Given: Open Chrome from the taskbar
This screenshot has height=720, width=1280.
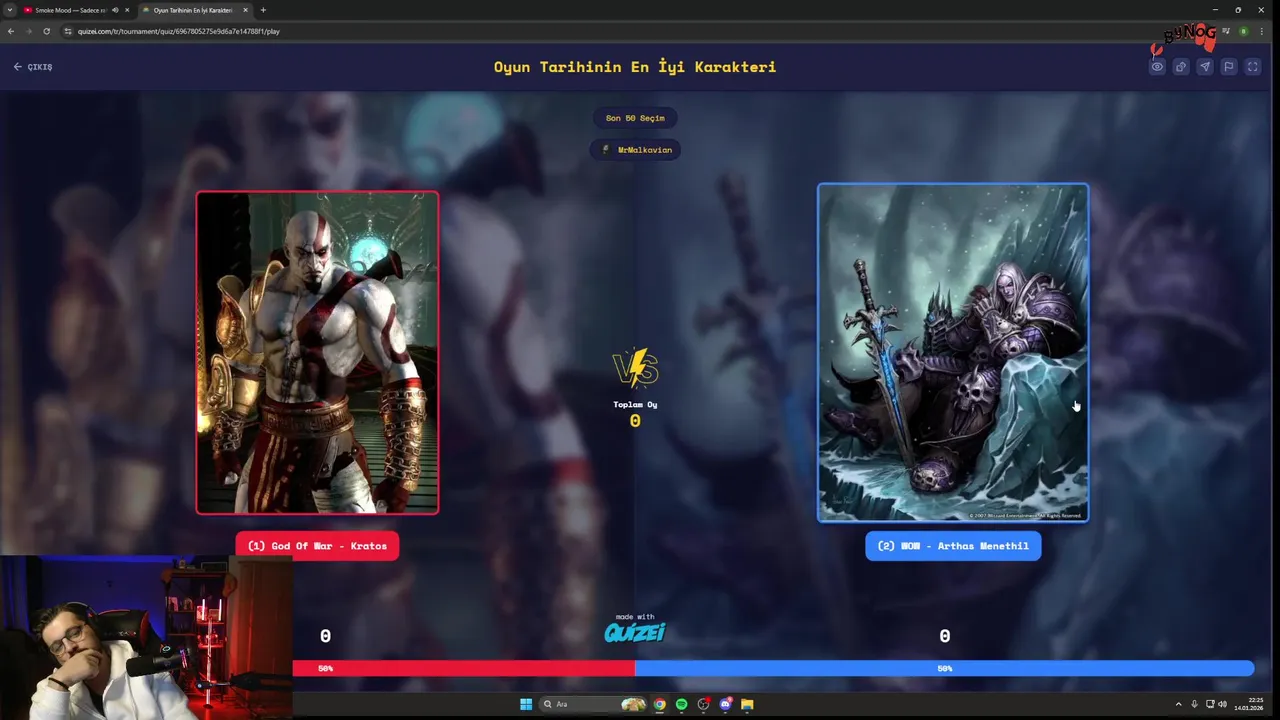Looking at the screenshot, I should 660,704.
